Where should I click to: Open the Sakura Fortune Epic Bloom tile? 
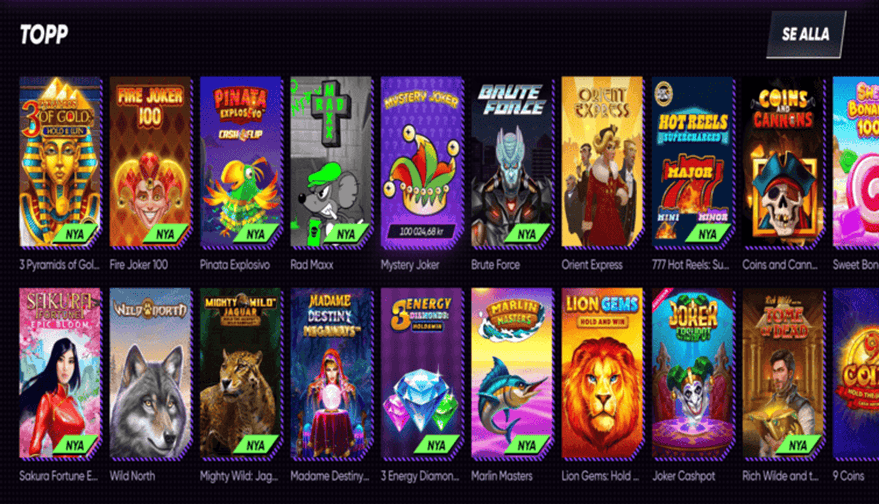pos(60,373)
